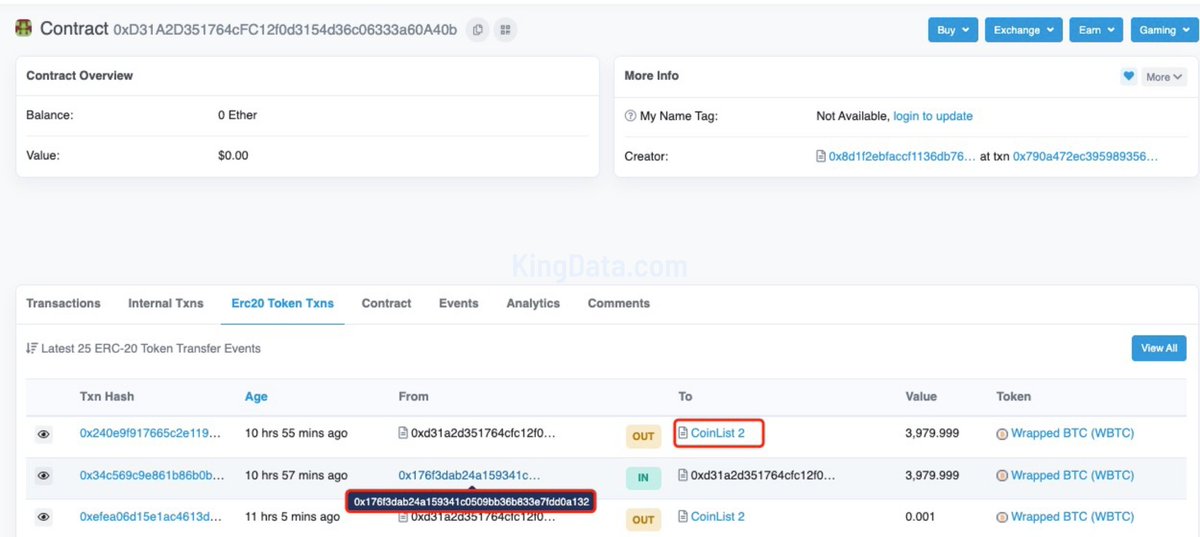The width and height of the screenshot is (1200, 537).
Task: Click the 0.001 value cell
Action: (x=919, y=517)
